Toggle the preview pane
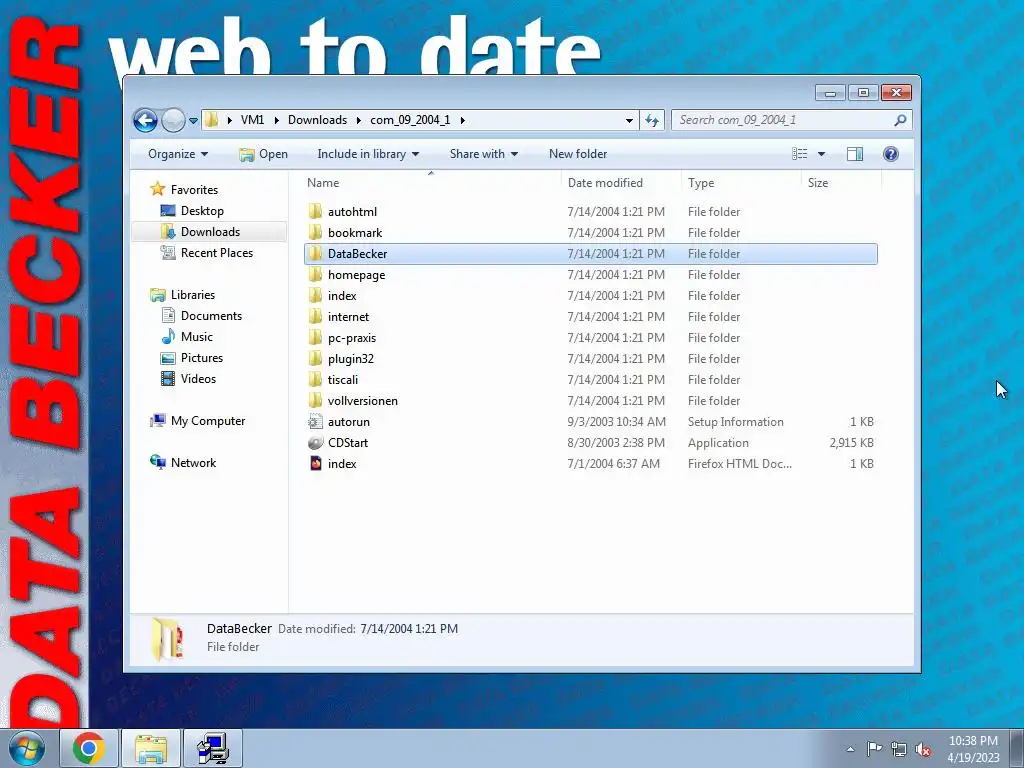Screen dimensions: 1024x768 point(855,154)
